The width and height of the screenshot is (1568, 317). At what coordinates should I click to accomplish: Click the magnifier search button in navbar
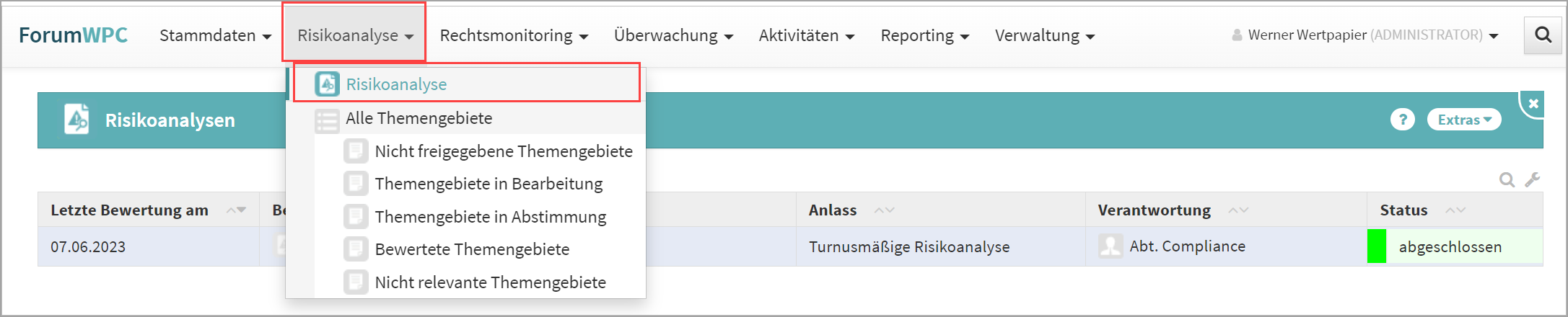(x=1543, y=35)
